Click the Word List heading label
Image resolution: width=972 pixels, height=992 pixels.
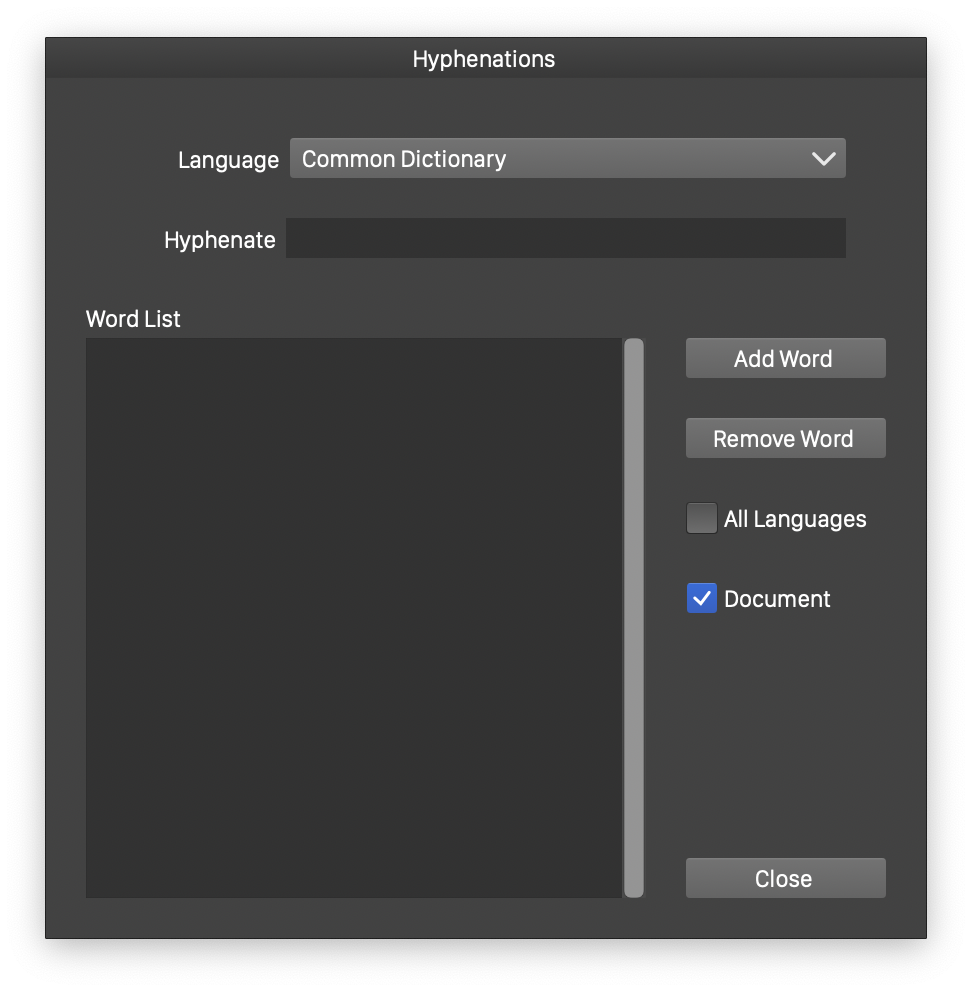[133, 319]
